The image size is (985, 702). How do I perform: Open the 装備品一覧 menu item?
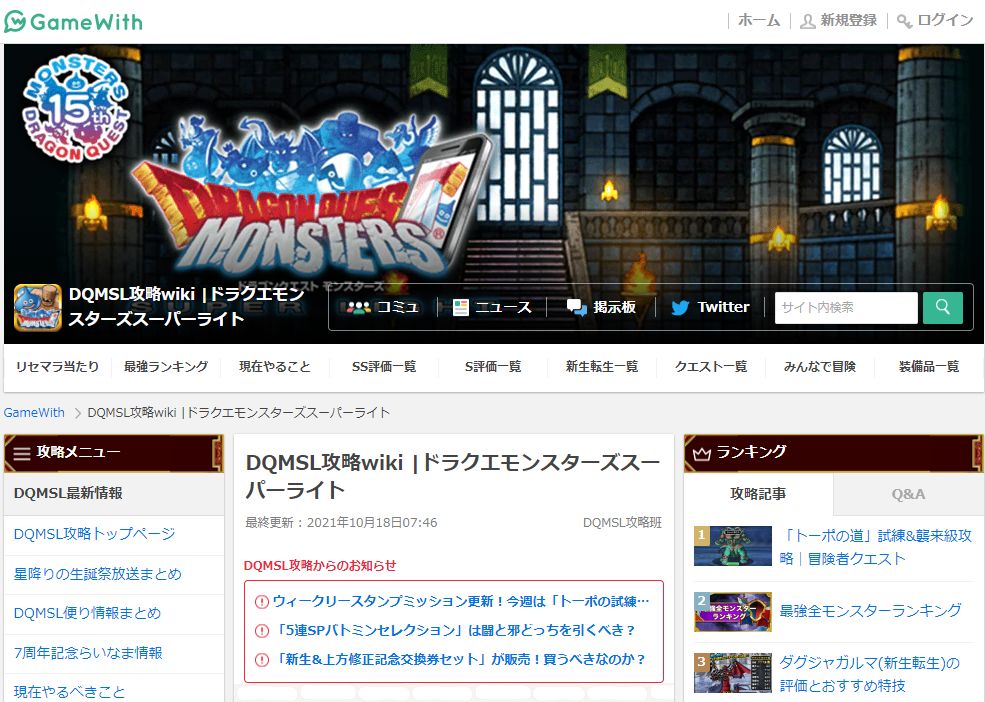(928, 366)
